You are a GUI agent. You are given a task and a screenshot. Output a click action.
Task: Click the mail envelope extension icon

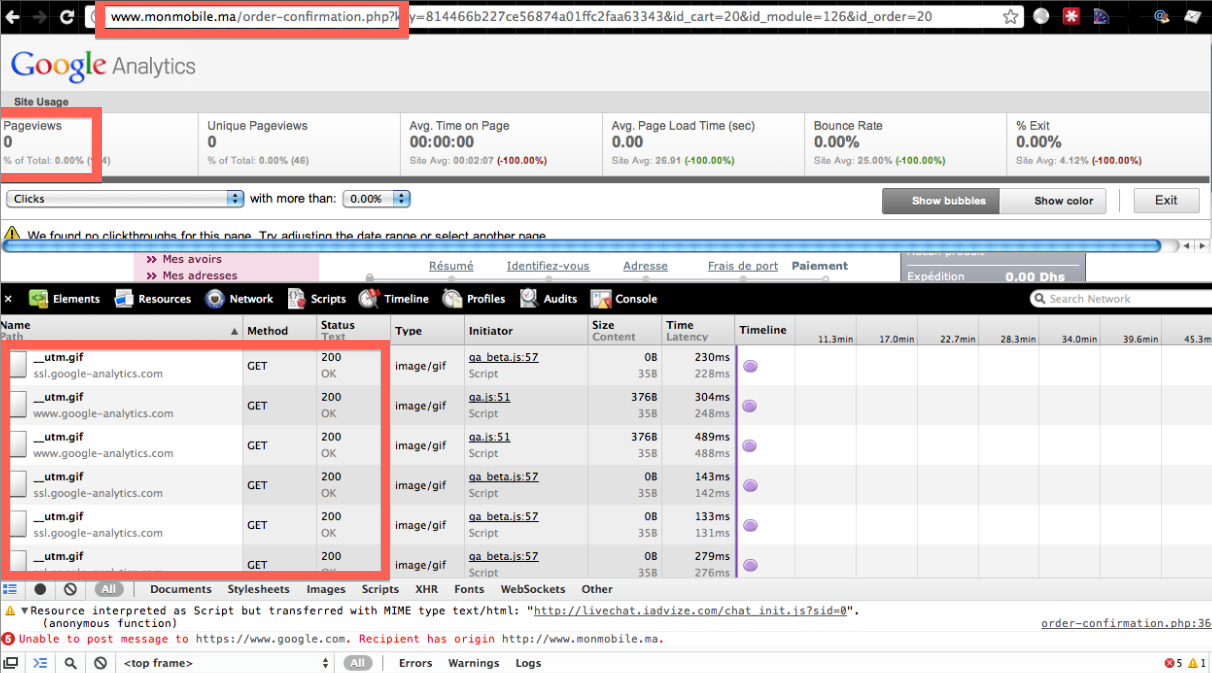click(1193, 16)
